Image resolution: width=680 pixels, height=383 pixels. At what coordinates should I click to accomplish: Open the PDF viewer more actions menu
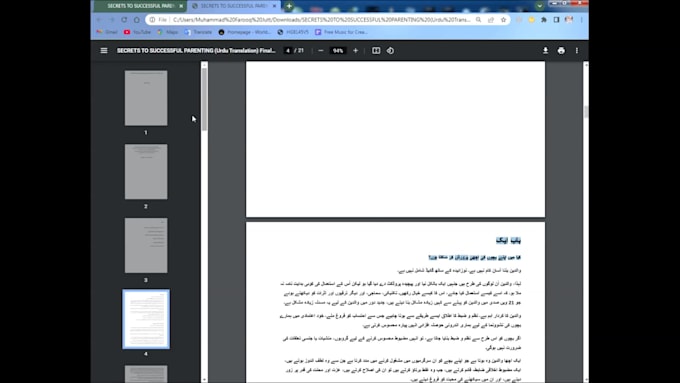577,51
